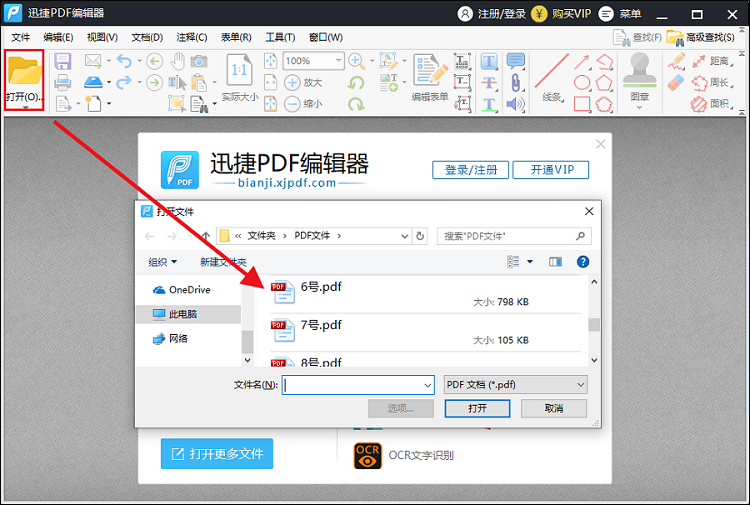The image size is (750, 505).
Task: Select the Distance (距离) measure tool
Action: (712, 61)
